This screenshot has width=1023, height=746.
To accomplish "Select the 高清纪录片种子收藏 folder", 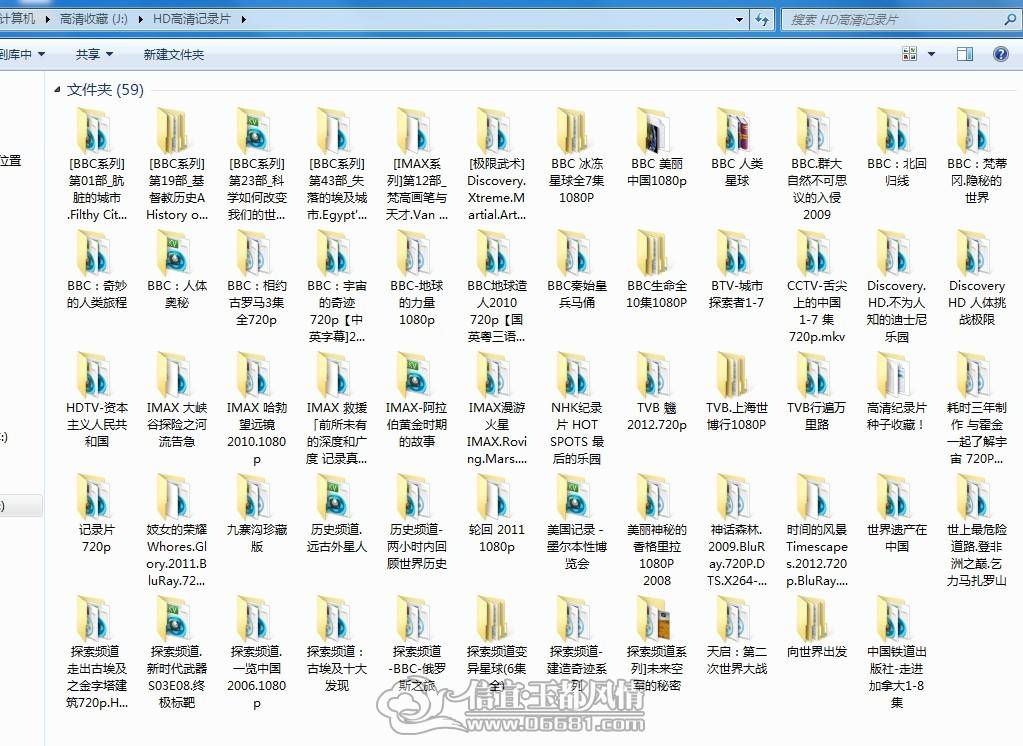I will coord(896,392).
